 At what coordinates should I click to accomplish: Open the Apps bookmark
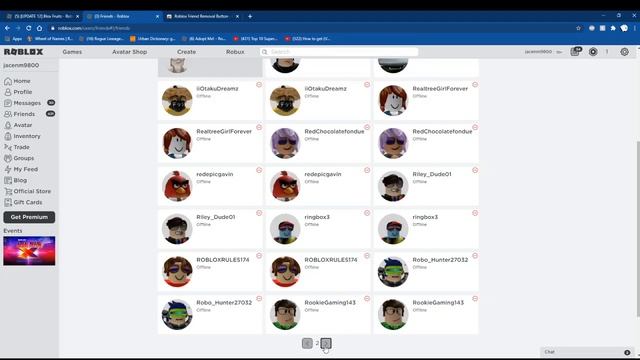(13, 39)
